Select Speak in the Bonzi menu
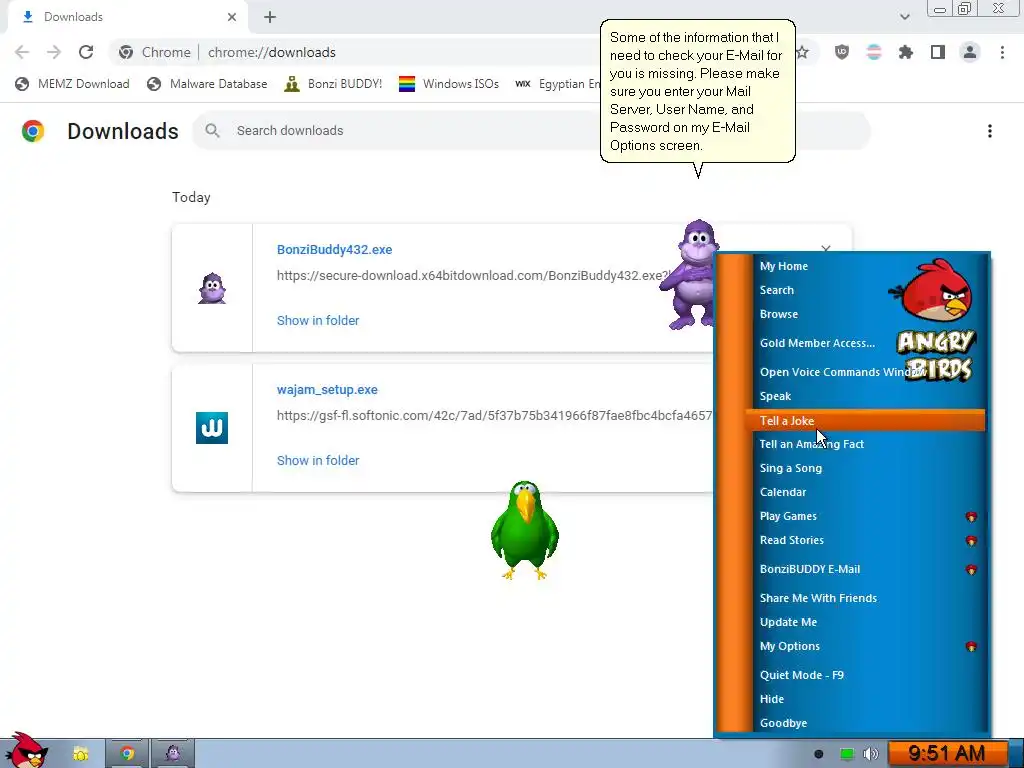 775,396
